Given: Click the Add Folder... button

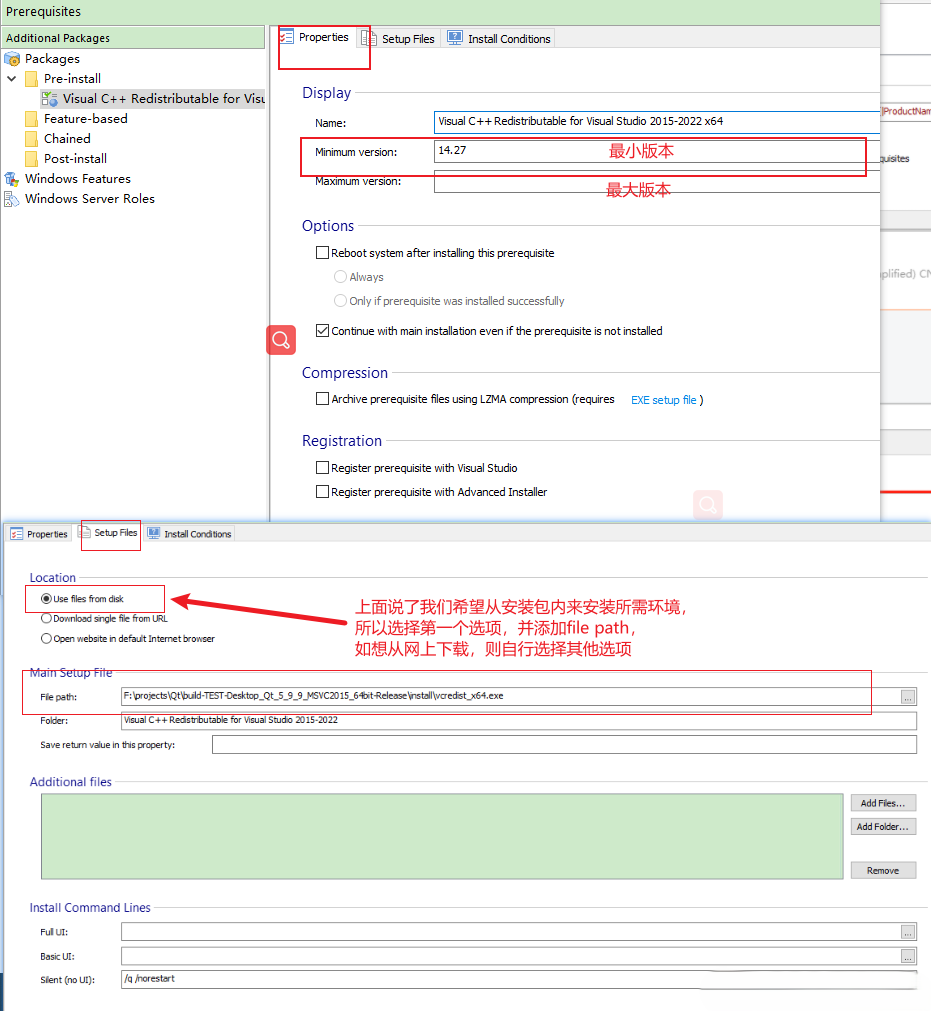Looking at the screenshot, I should click(x=883, y=827).
